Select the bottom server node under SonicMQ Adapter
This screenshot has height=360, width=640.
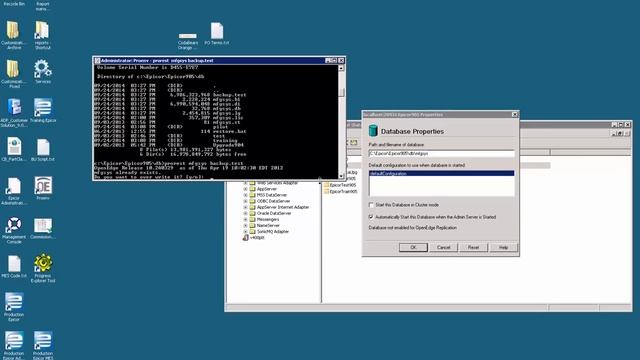(254, 238)
